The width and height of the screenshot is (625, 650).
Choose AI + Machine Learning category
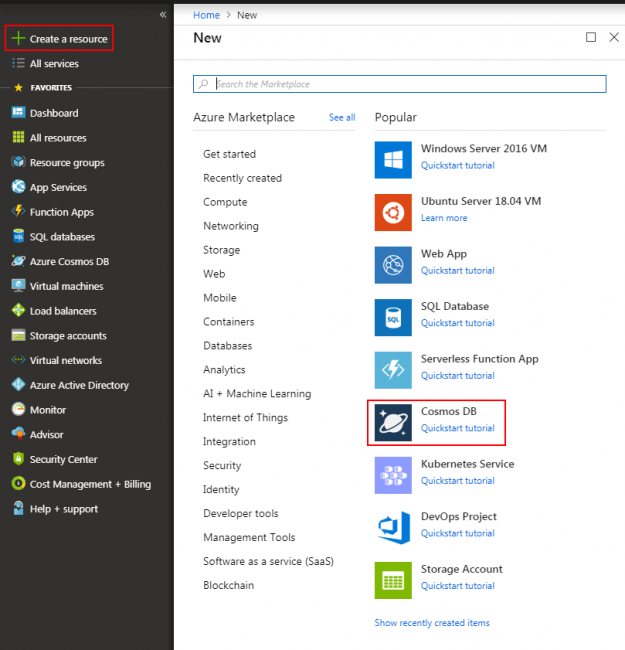click(257, 394)
